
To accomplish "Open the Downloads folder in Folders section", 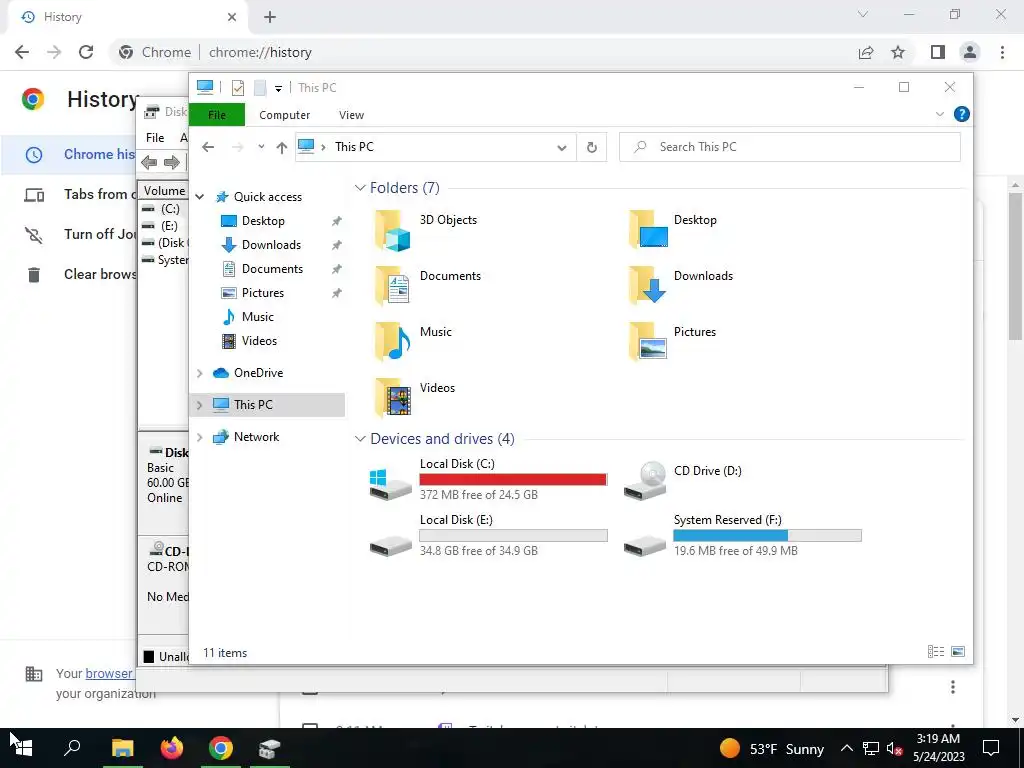I will click(x=648, y=285).
